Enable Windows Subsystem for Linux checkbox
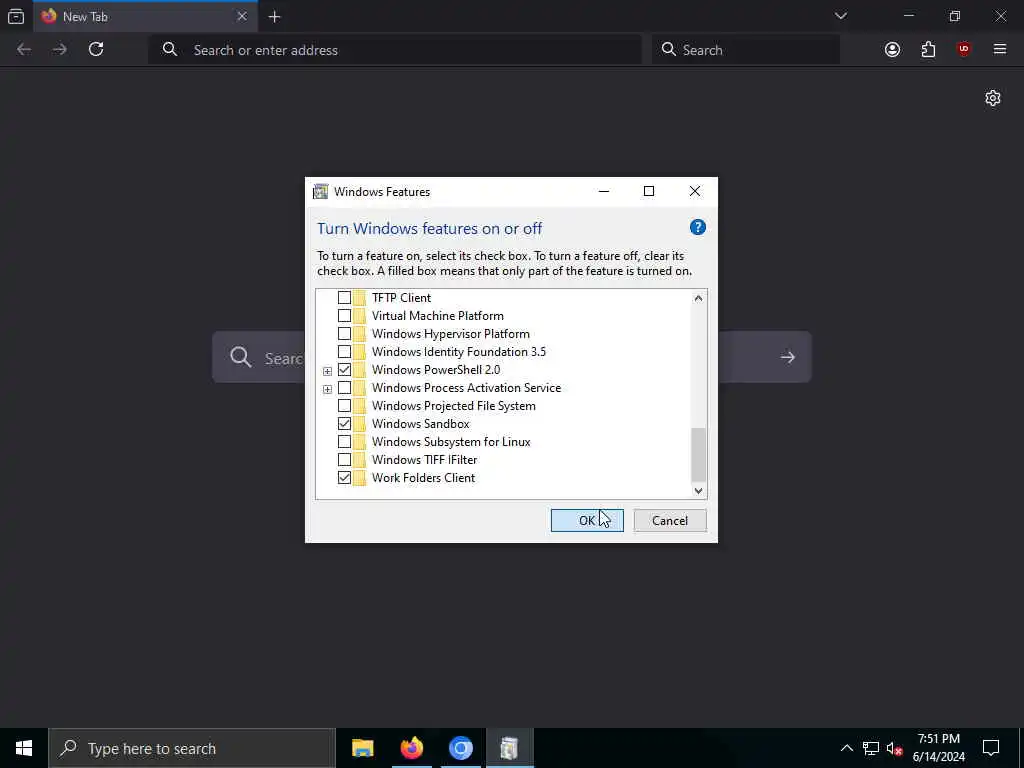This screenshot has width=1024, height=768. pyautogui.click(x=344, y=442)
